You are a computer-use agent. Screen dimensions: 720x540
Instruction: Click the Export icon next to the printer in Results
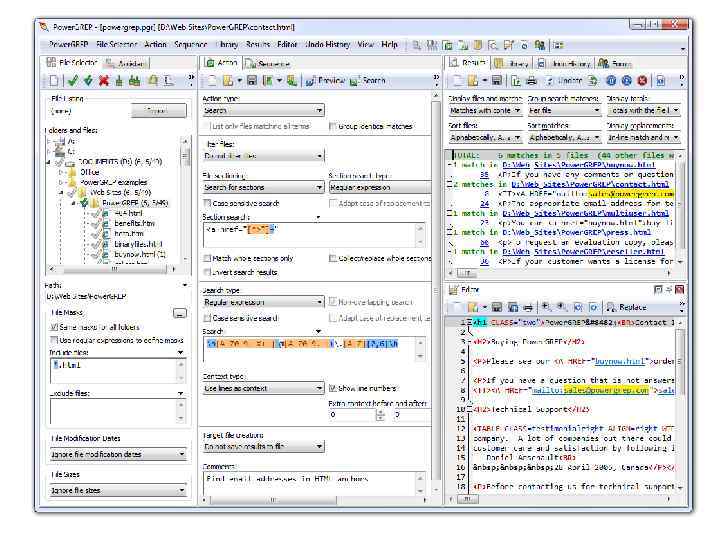(516, 81)
